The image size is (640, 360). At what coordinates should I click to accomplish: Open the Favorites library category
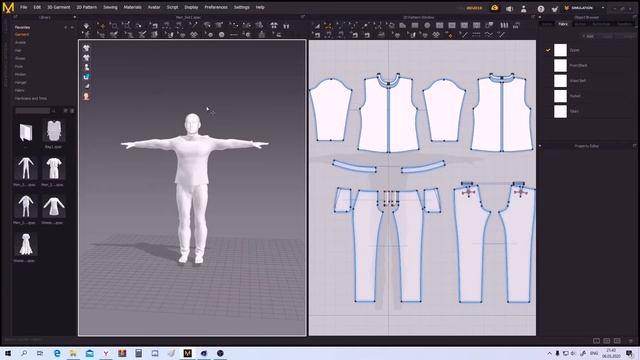click(22, 27)
